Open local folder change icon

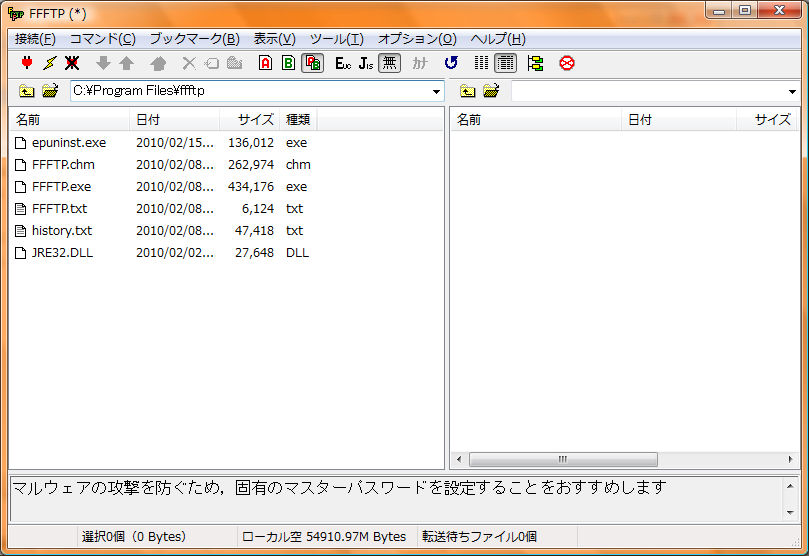click(50, 91)
